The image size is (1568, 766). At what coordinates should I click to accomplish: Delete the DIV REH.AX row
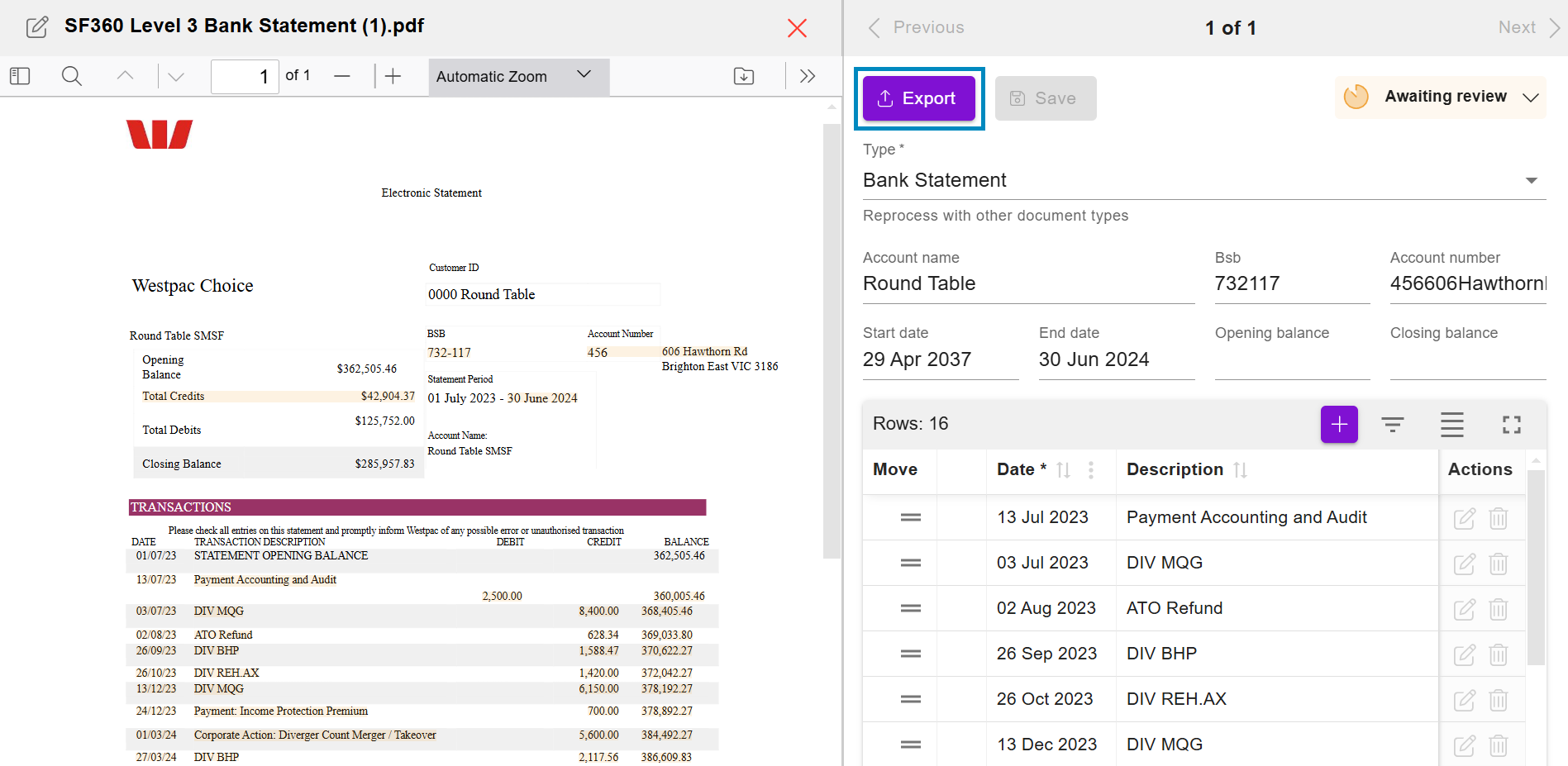point(1499,700)
